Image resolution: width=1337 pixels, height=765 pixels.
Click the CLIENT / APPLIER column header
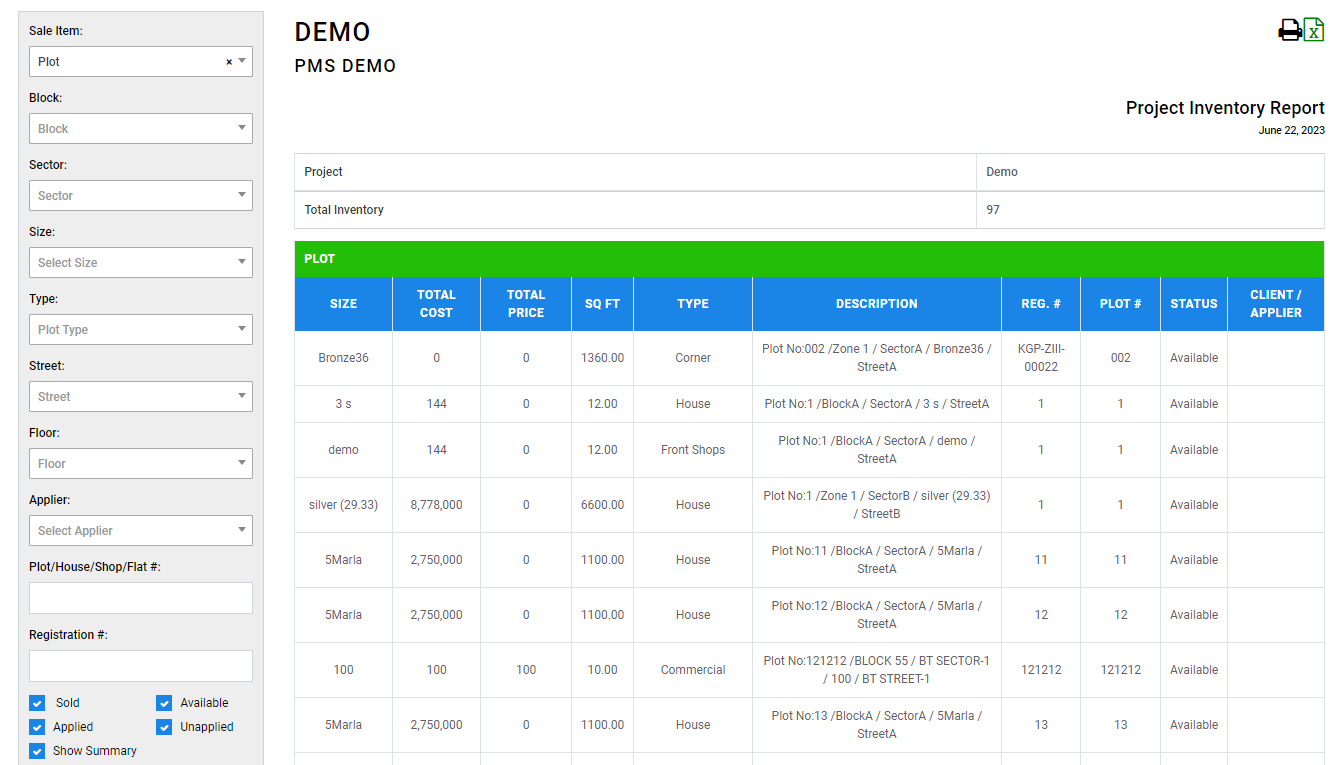click(1276, 304)
